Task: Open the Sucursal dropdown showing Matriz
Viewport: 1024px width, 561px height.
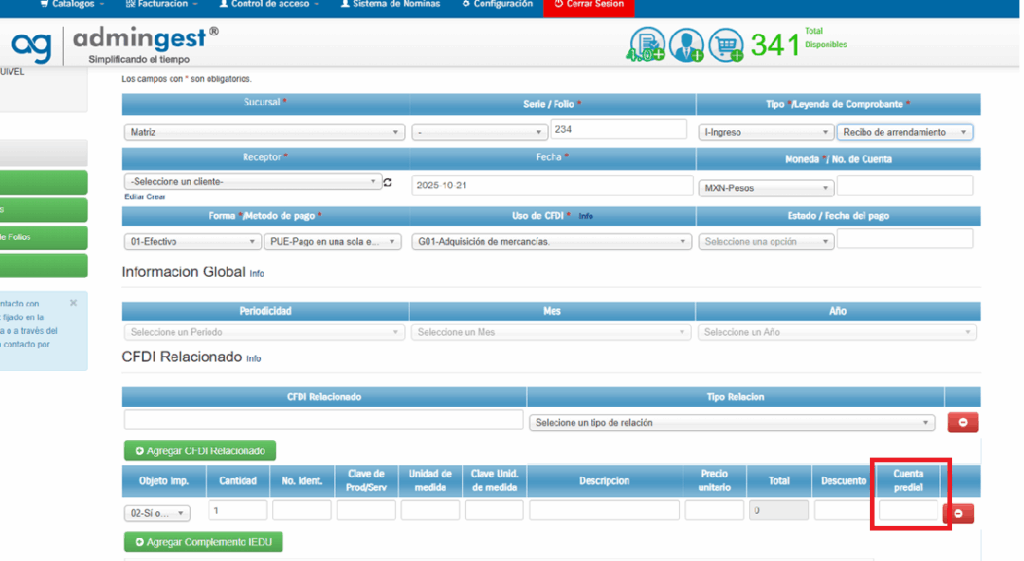Action: 264,132
